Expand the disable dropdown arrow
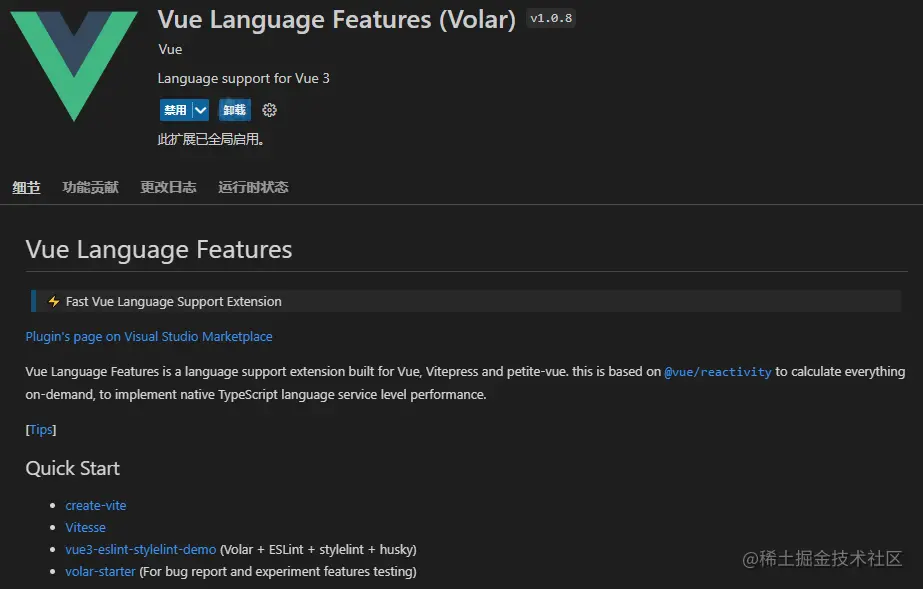923x589 pixels. [x=201, y=110]
